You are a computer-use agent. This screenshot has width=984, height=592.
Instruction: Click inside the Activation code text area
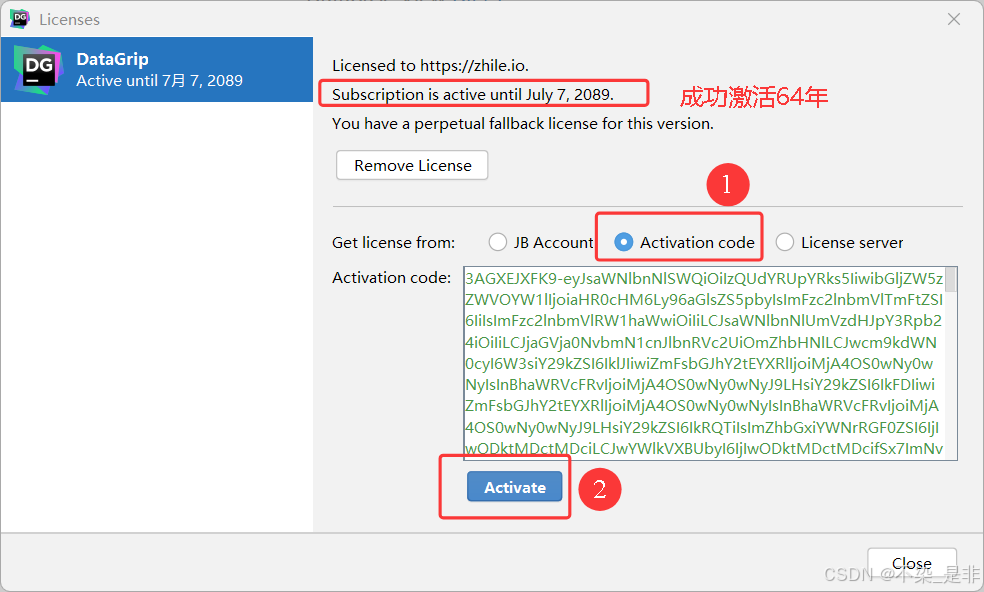703,363
